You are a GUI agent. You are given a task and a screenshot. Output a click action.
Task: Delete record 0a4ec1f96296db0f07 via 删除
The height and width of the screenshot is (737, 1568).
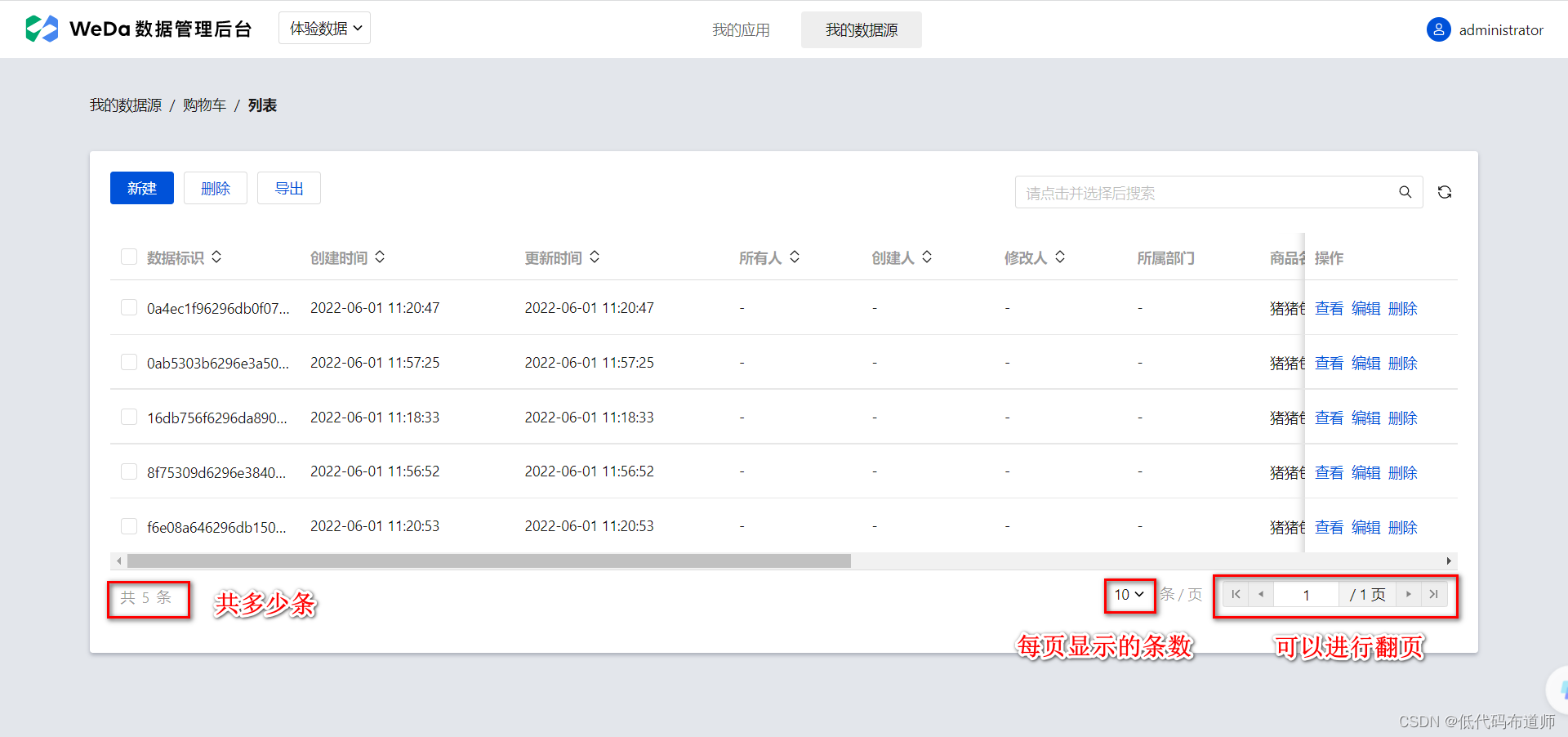(1402, 308)
